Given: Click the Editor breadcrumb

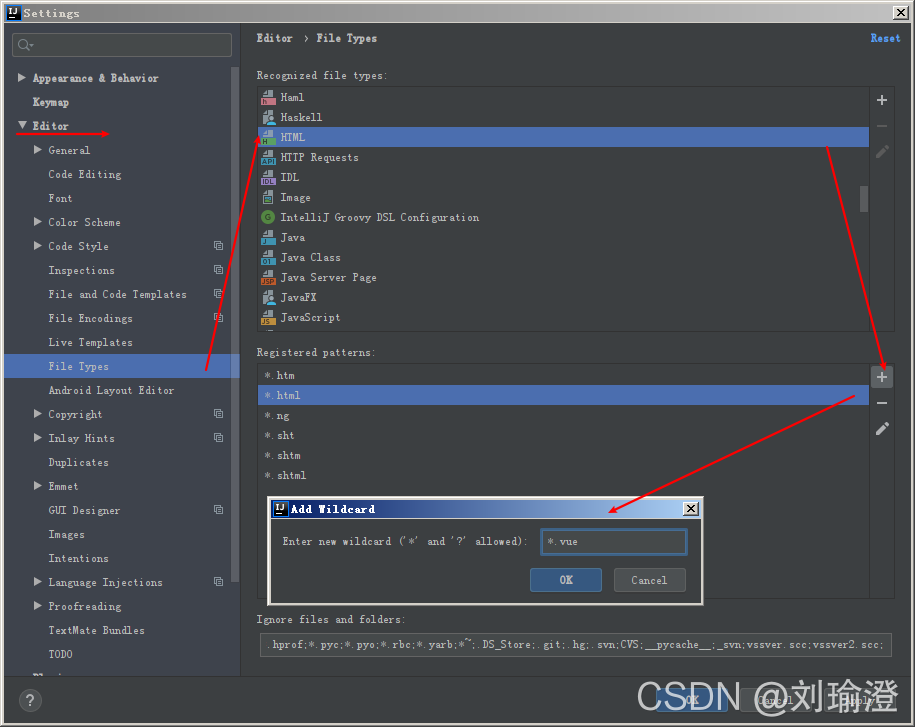Looking at the screenshot, I should (x=274, y=38).
